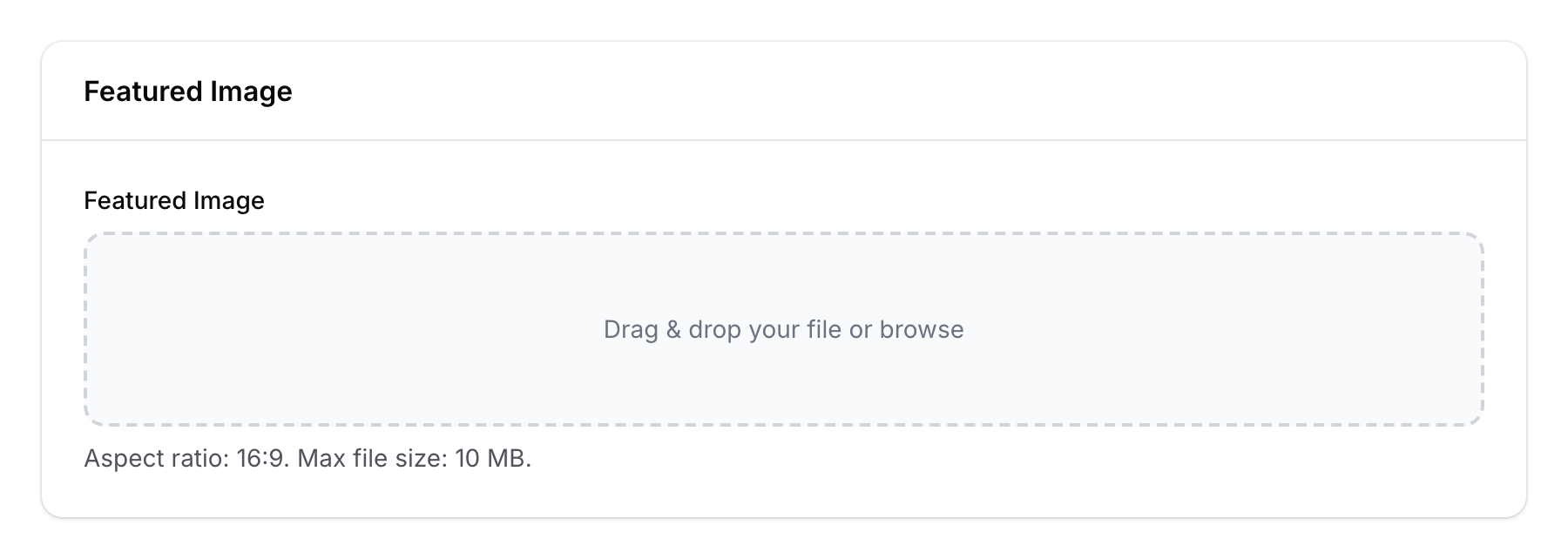This screenshot has width=1568, height=559.
Task: Click the divider under the card title
Action: (784, 138)
